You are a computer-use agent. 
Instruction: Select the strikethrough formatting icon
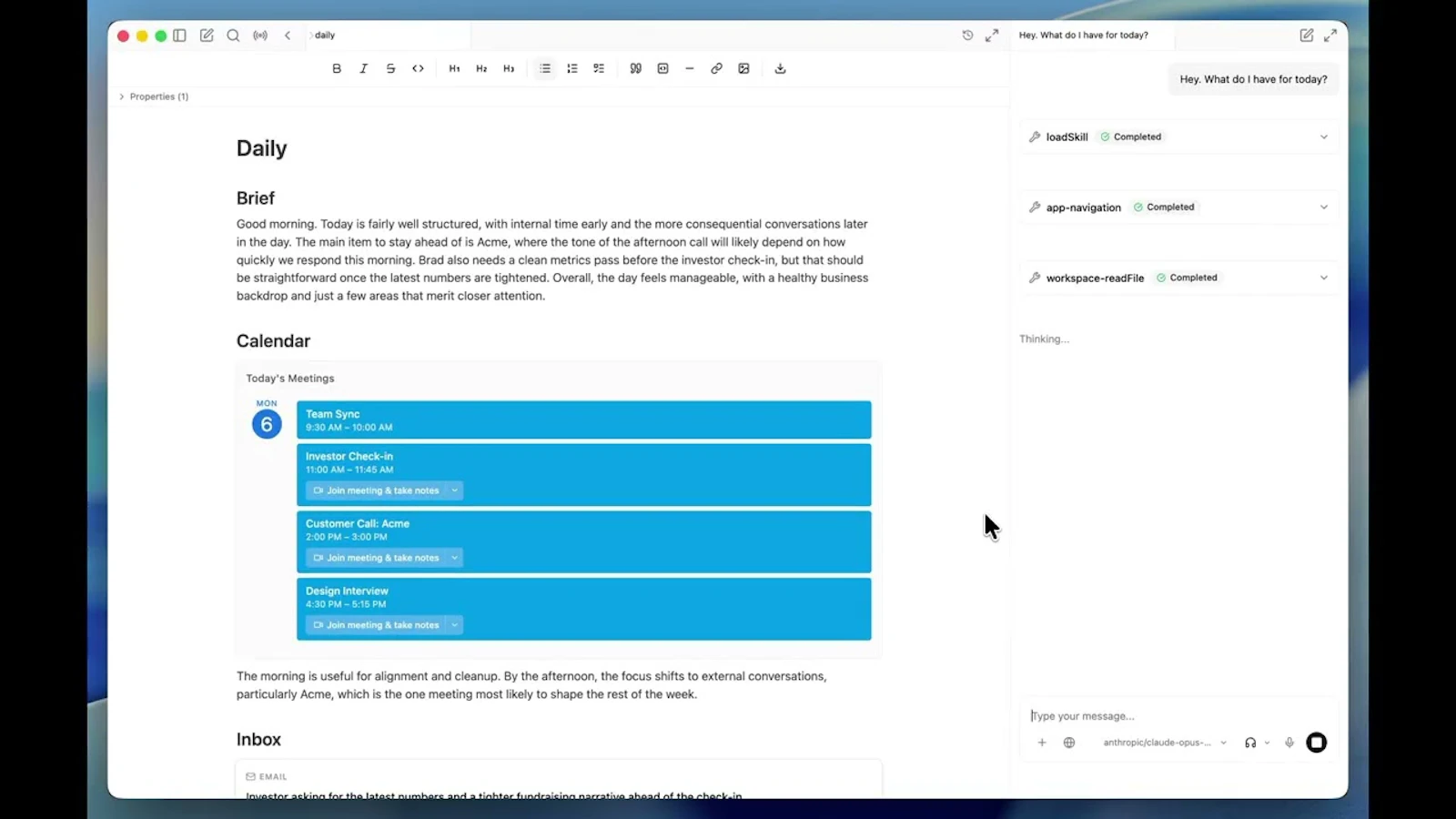pyautogui.click(x=390, y=68)
